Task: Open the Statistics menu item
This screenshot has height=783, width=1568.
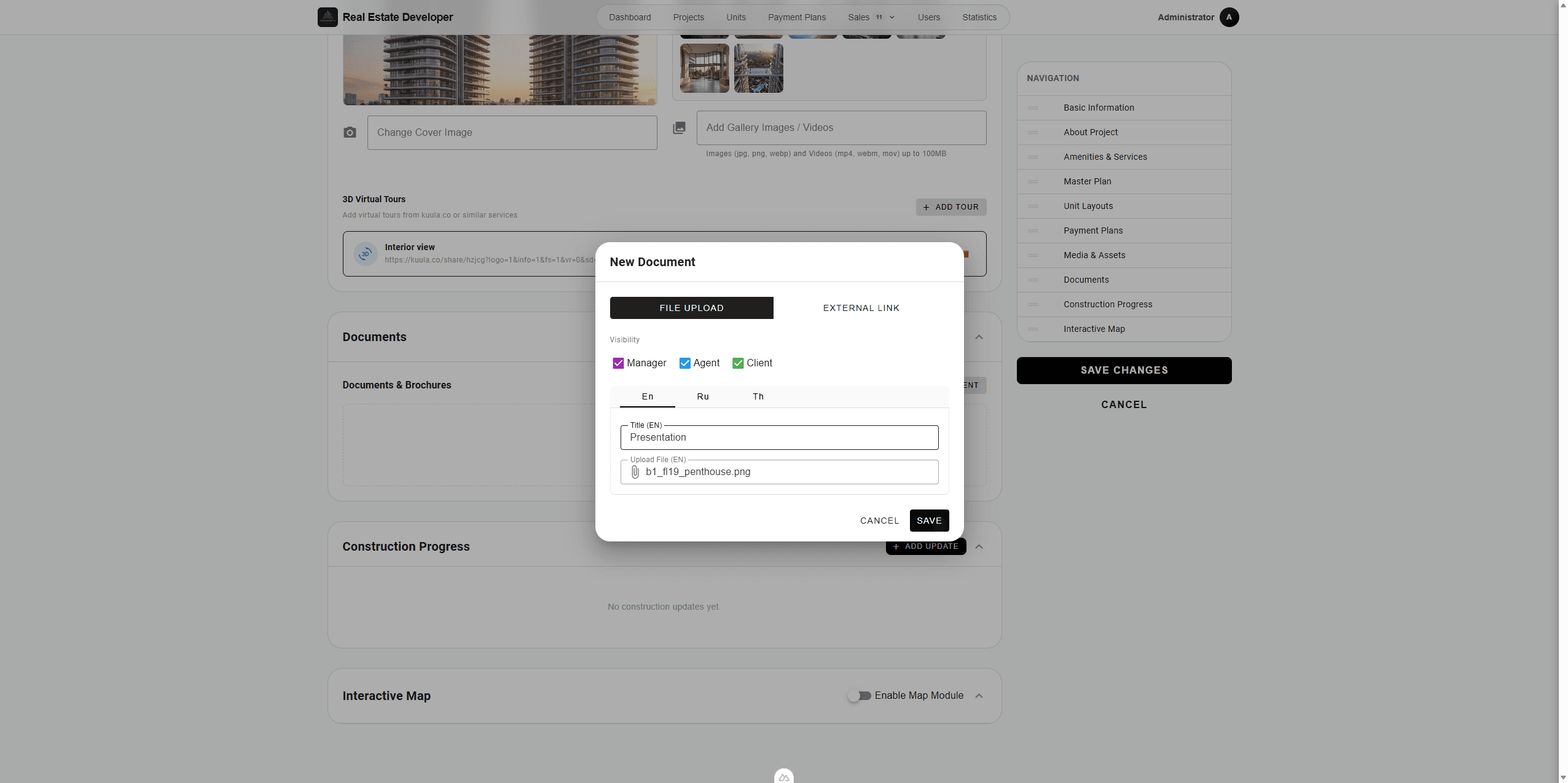Action: pos(979,17)
